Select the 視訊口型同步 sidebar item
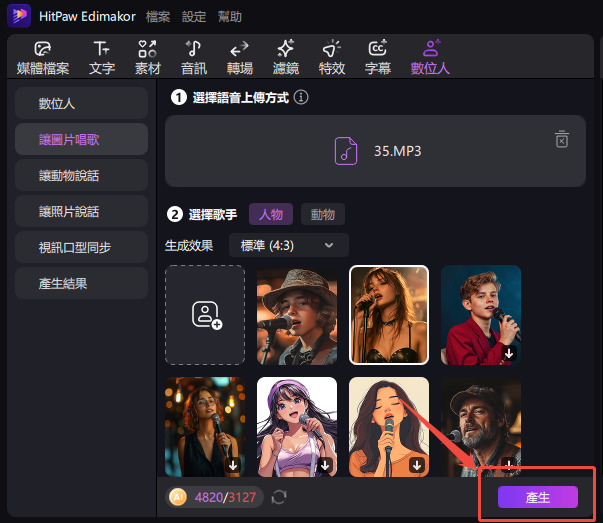Screen dimensions: 603x523 [x=82, y=247]
